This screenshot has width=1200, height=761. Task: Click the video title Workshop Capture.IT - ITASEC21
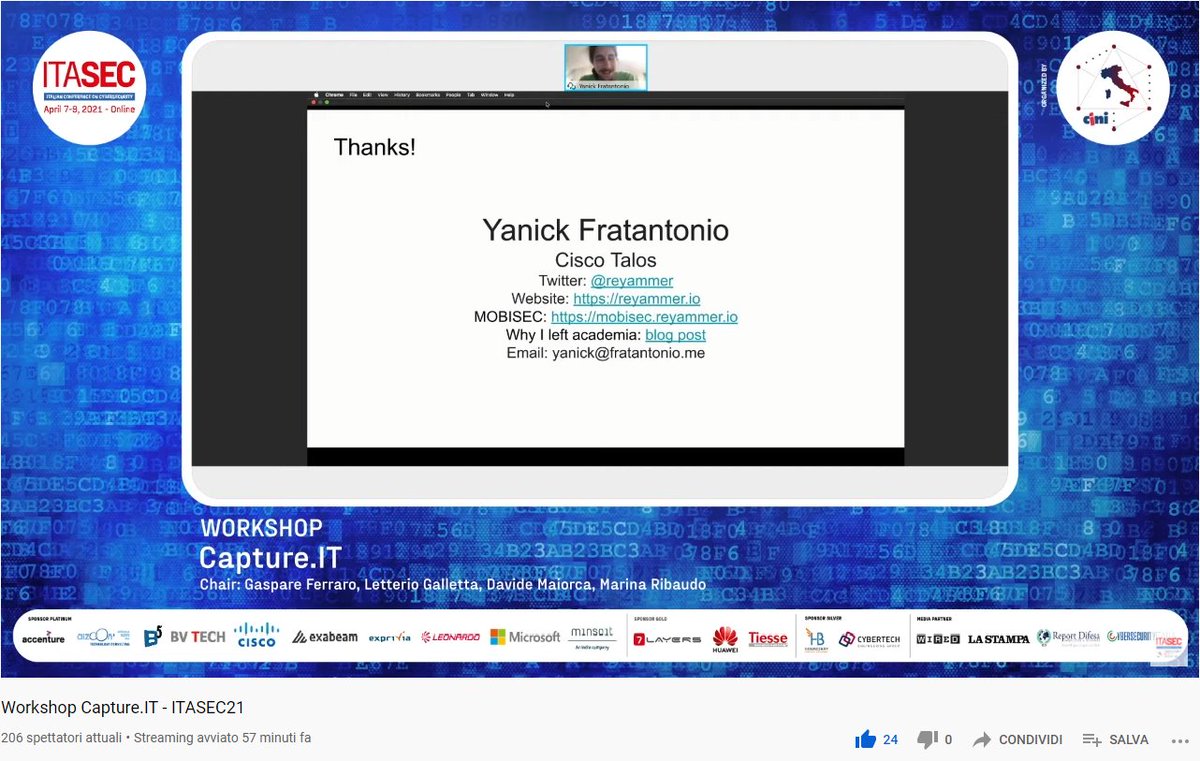pyautogui.click(x=123, y=708)
